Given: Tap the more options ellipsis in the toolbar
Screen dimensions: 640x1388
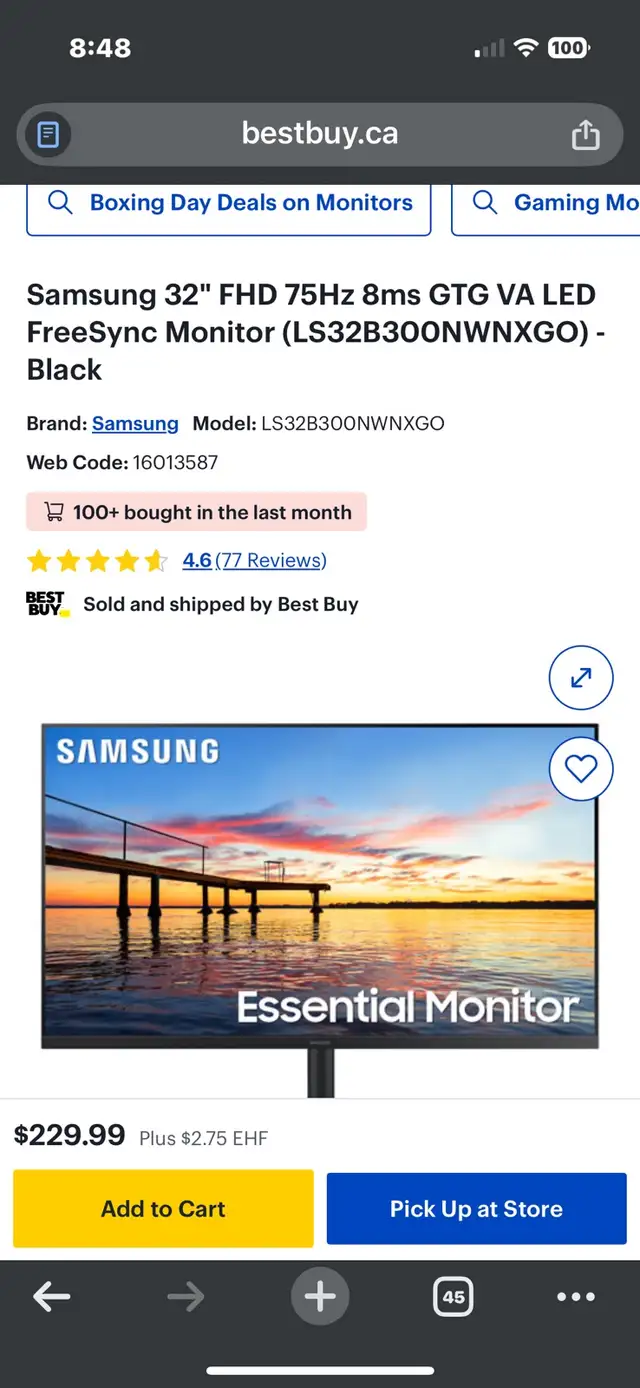Looking at the screenshot, I should (575, 1296).
